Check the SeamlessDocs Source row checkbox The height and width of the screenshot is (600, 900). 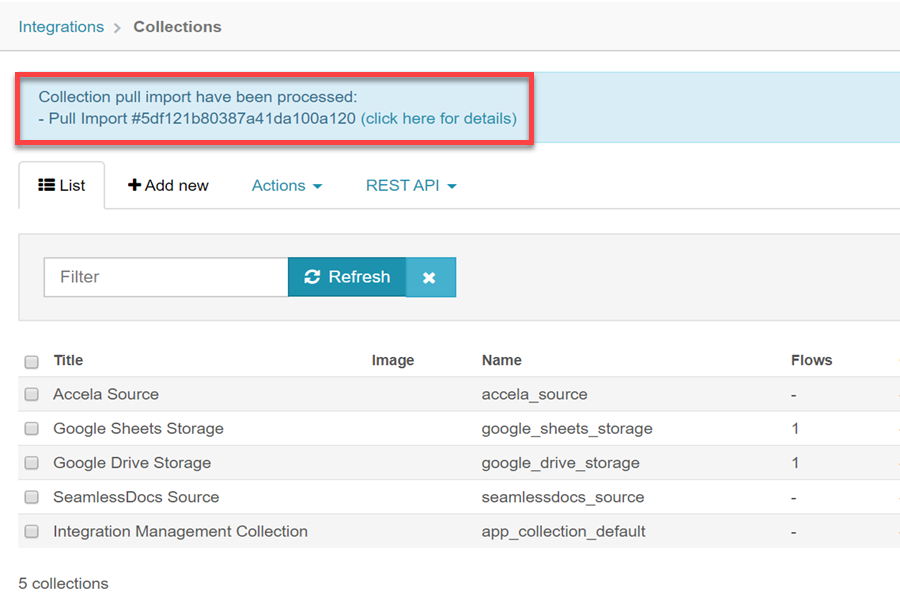32,497
